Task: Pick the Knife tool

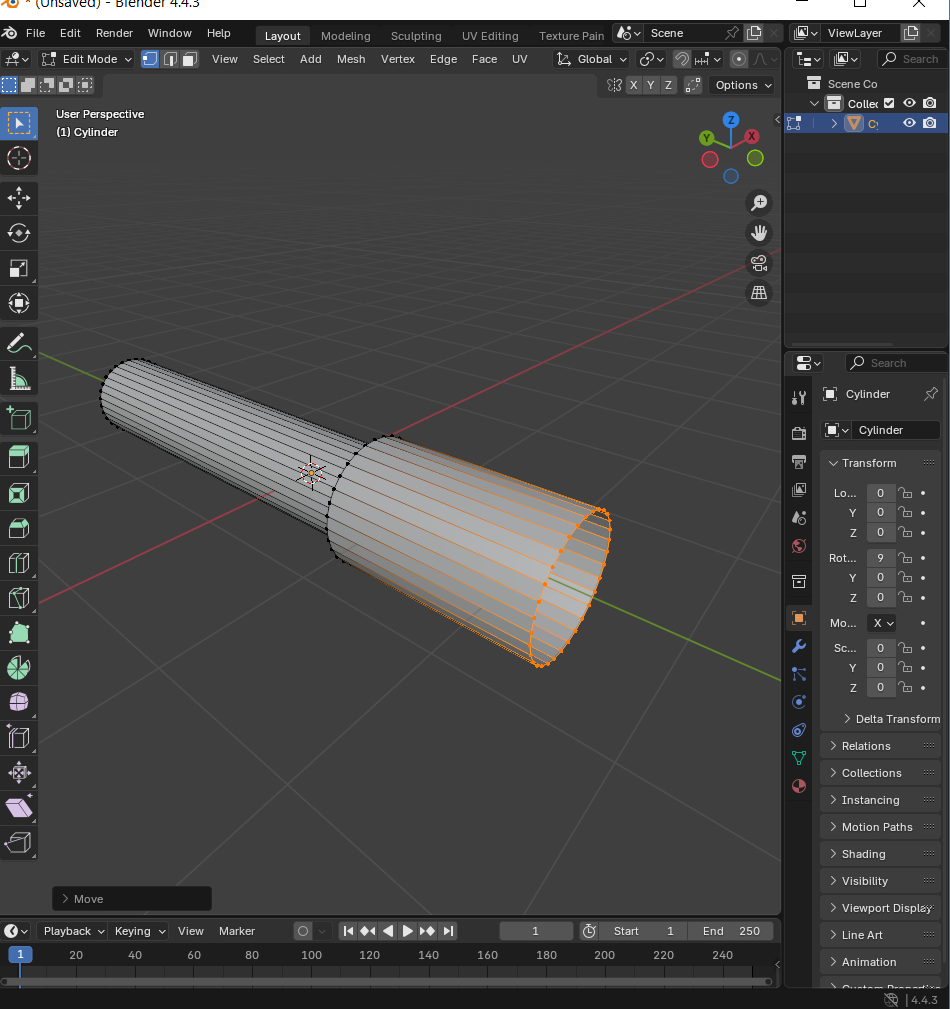Action: (19, 598)
